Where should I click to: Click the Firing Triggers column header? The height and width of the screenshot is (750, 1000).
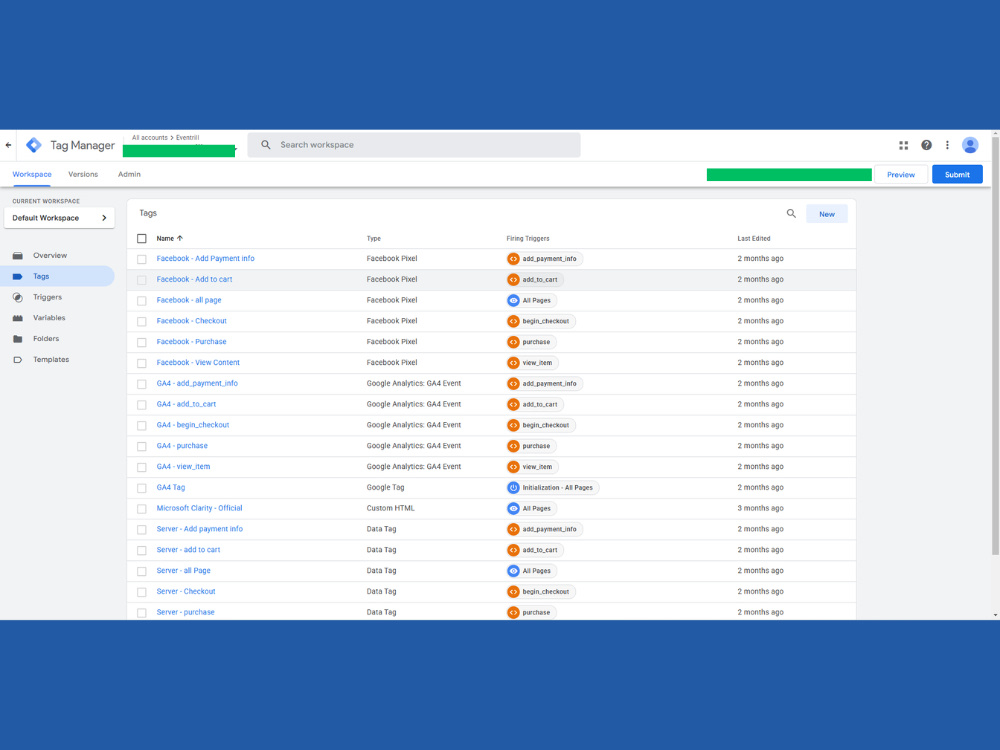527,239
